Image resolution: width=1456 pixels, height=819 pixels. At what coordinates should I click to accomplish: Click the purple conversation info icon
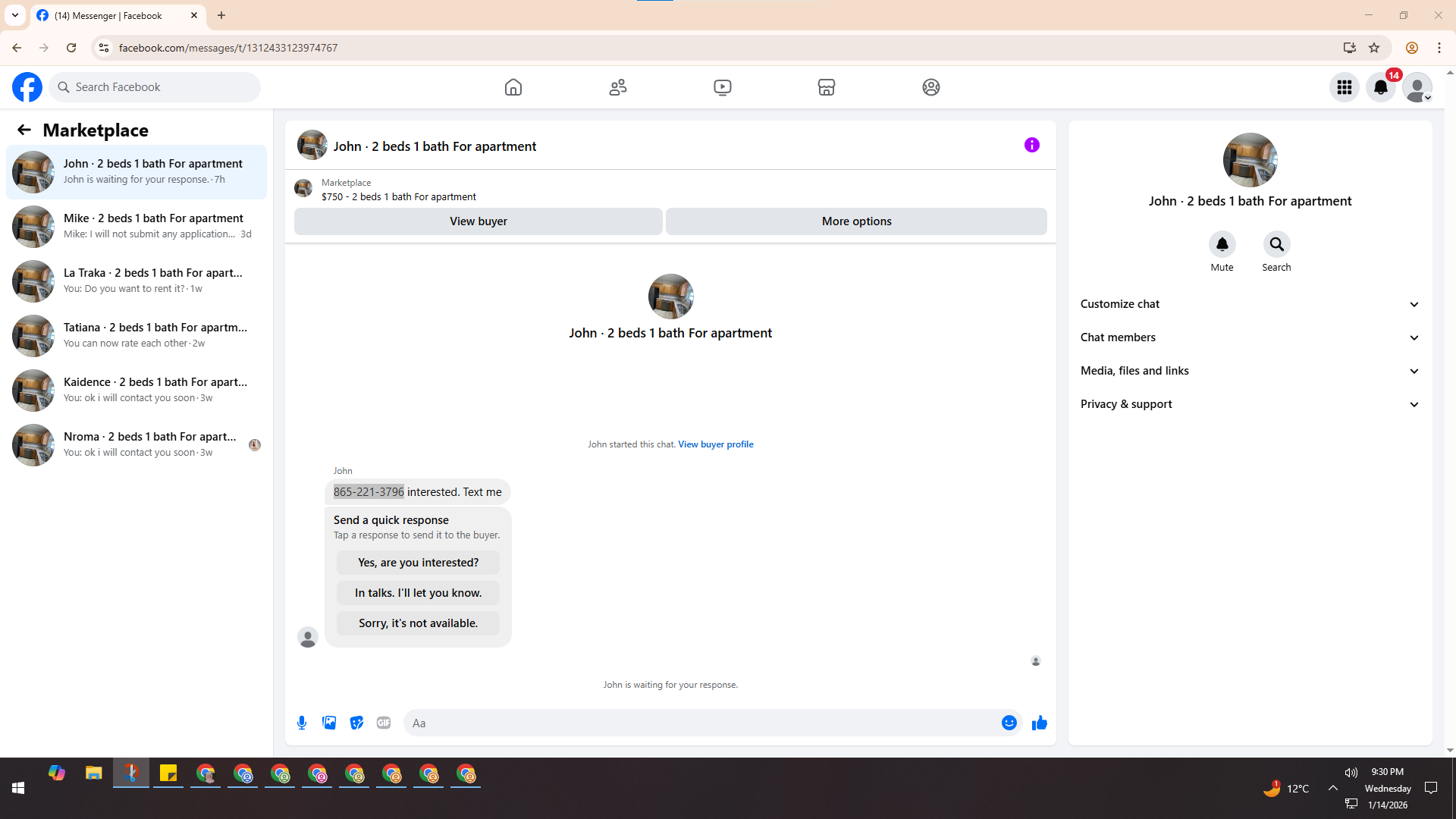point(1031,145)
